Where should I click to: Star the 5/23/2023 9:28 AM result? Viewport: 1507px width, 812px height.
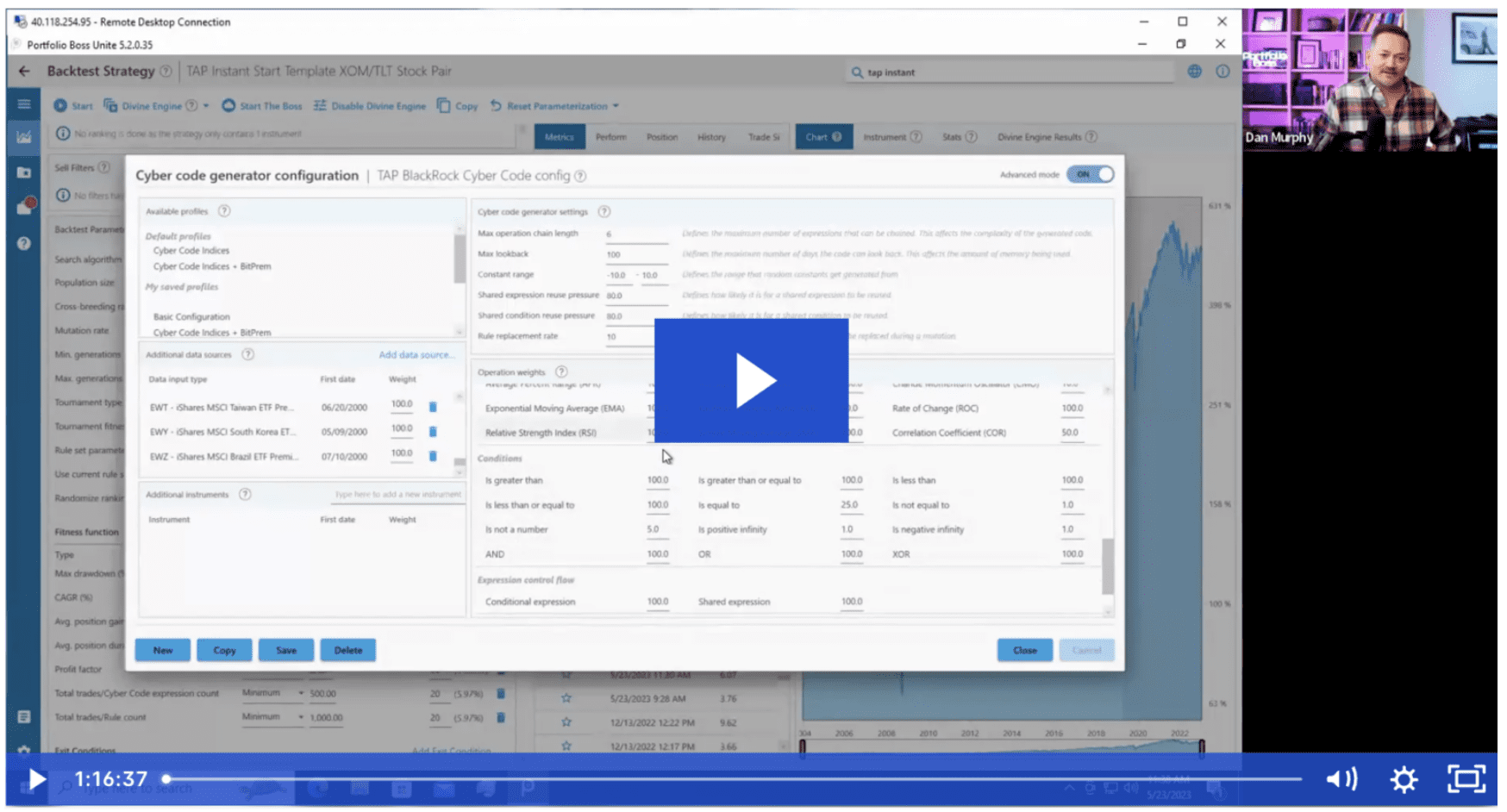[566, 698]
